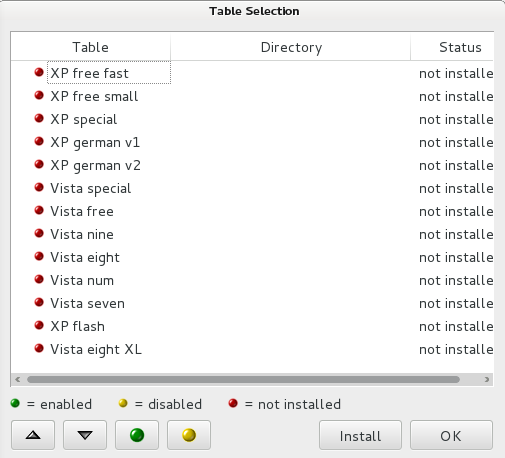Image resolution: width=505 pixels, height=458 pixels.
Task: Click the yellow disable button
Action: [189, 435]
